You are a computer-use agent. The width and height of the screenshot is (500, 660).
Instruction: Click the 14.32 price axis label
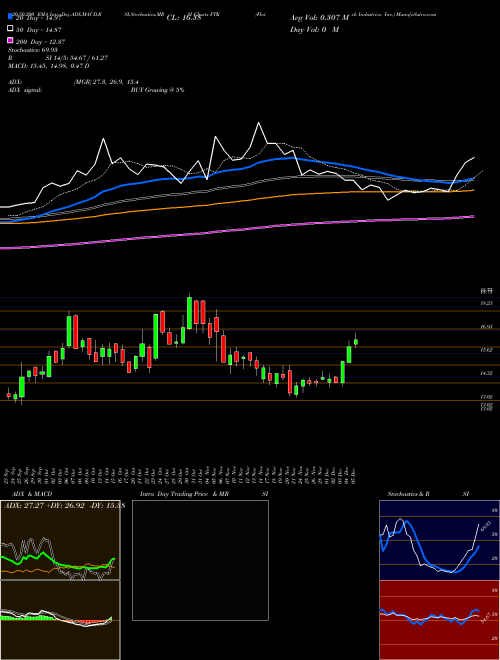[x=486, y=373]
